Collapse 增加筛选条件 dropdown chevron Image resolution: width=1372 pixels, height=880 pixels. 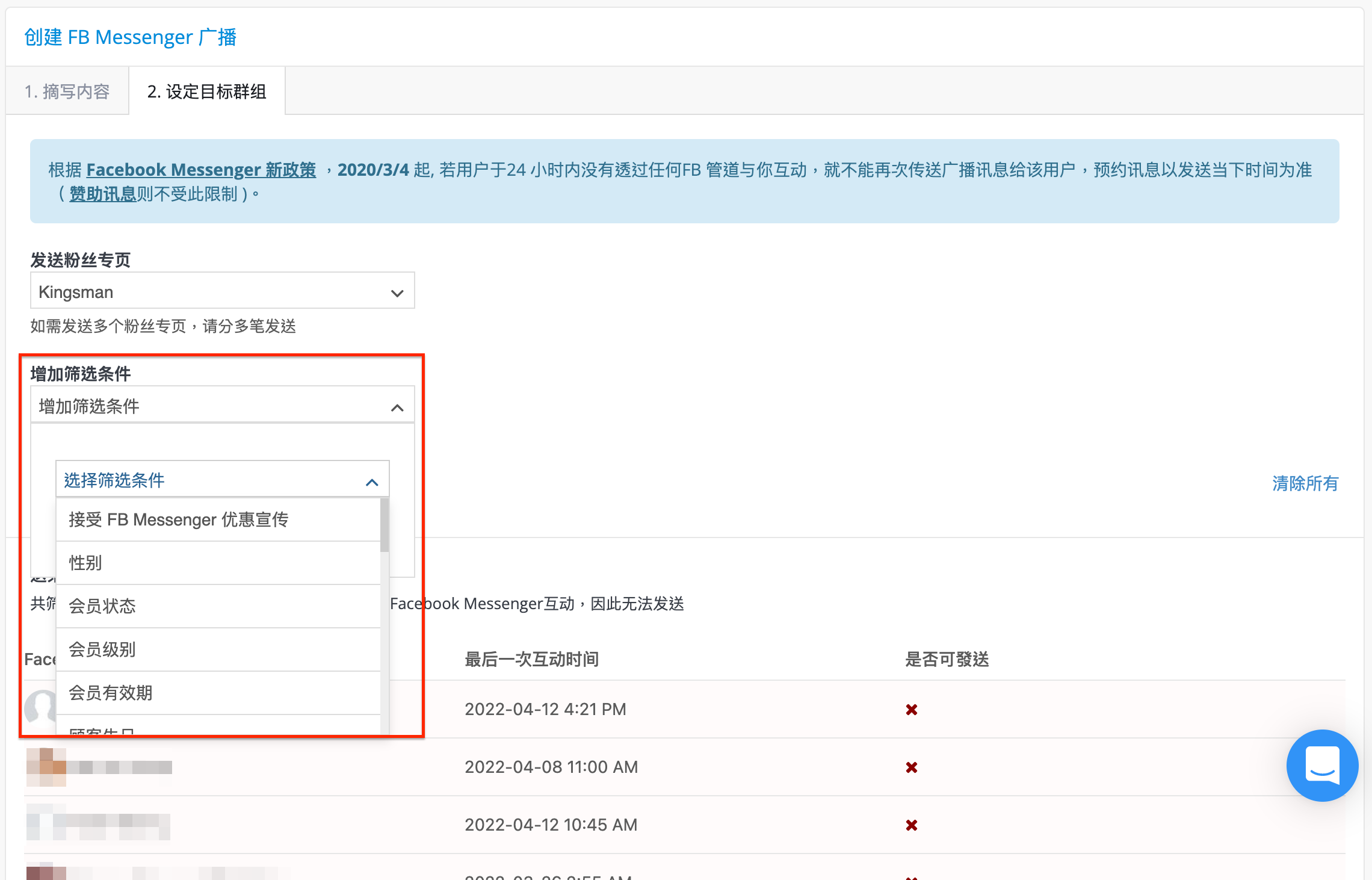pyautogui.click(x=397, y=407)
